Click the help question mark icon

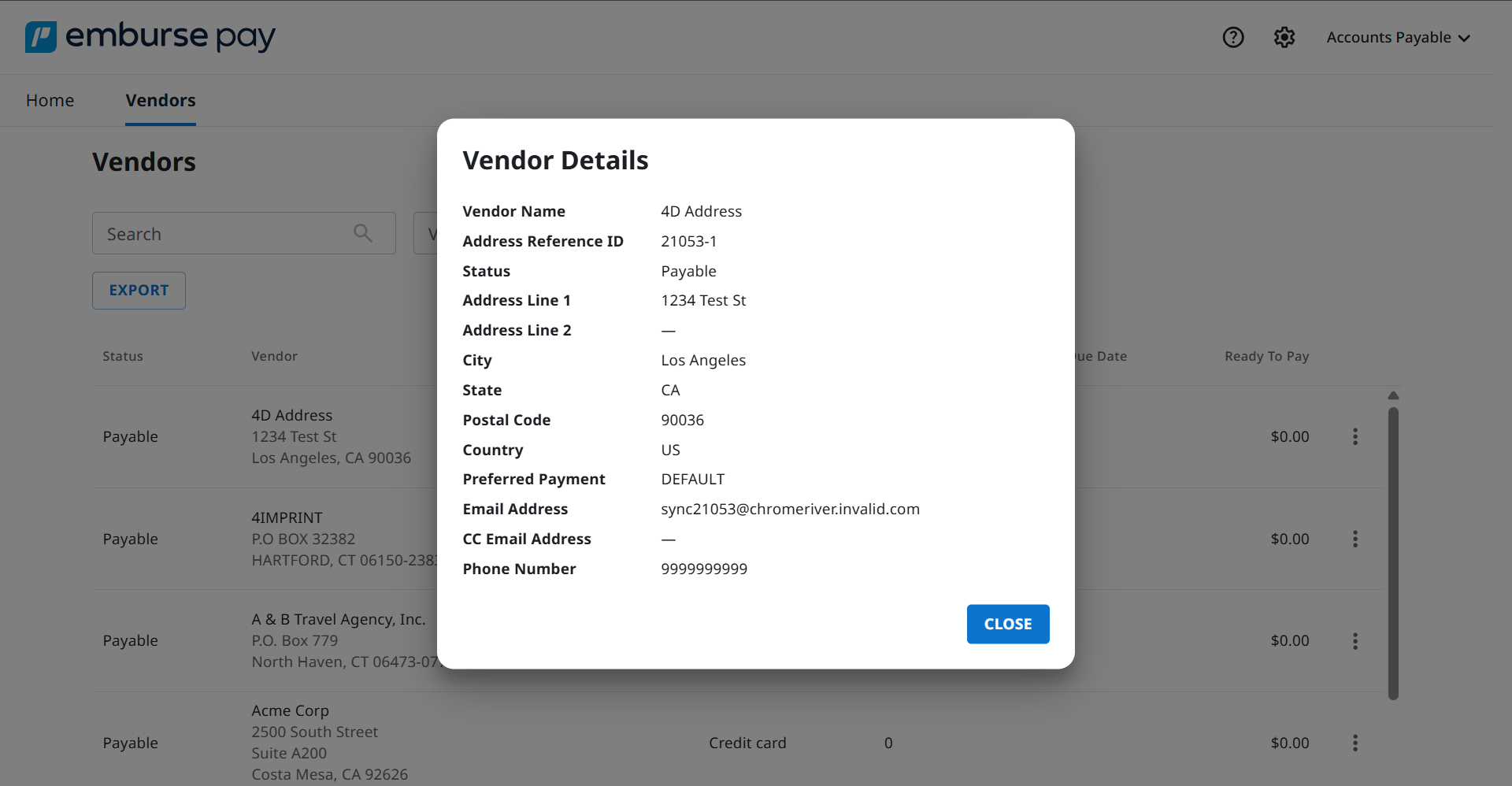[1232, 37]
